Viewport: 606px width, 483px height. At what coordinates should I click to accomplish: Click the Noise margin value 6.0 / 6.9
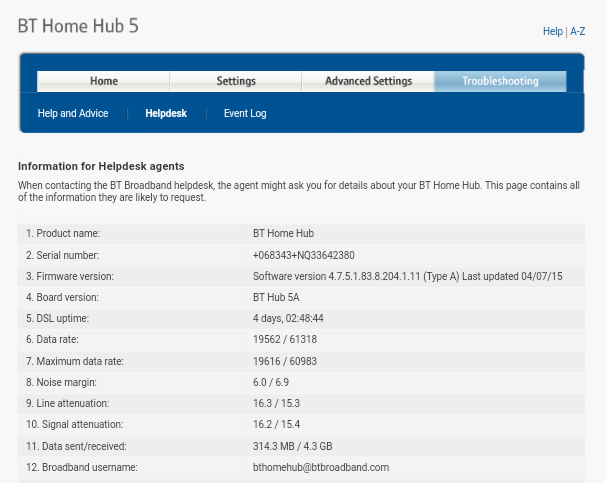(271, 382)
